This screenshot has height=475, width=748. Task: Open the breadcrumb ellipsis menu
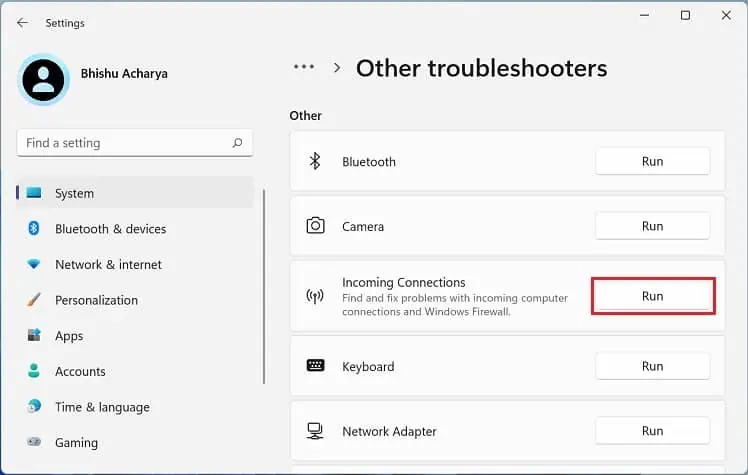click(304, 67)
